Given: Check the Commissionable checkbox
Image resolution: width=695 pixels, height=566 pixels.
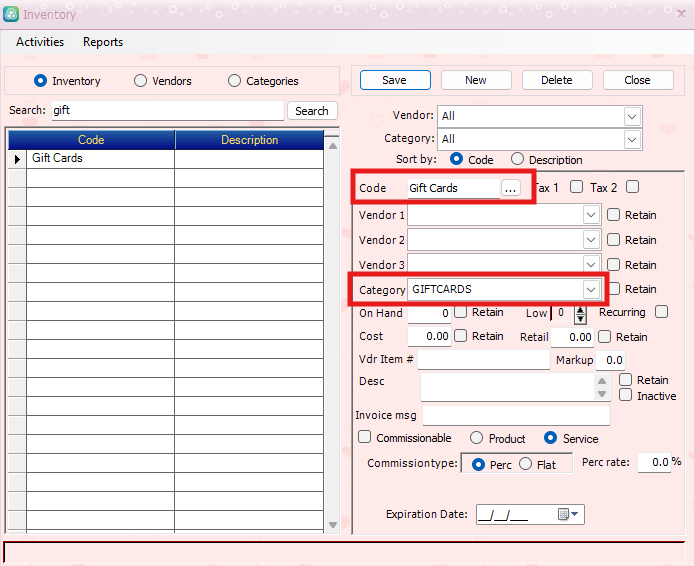Looking at the screenshot, I should pos(366,438).
